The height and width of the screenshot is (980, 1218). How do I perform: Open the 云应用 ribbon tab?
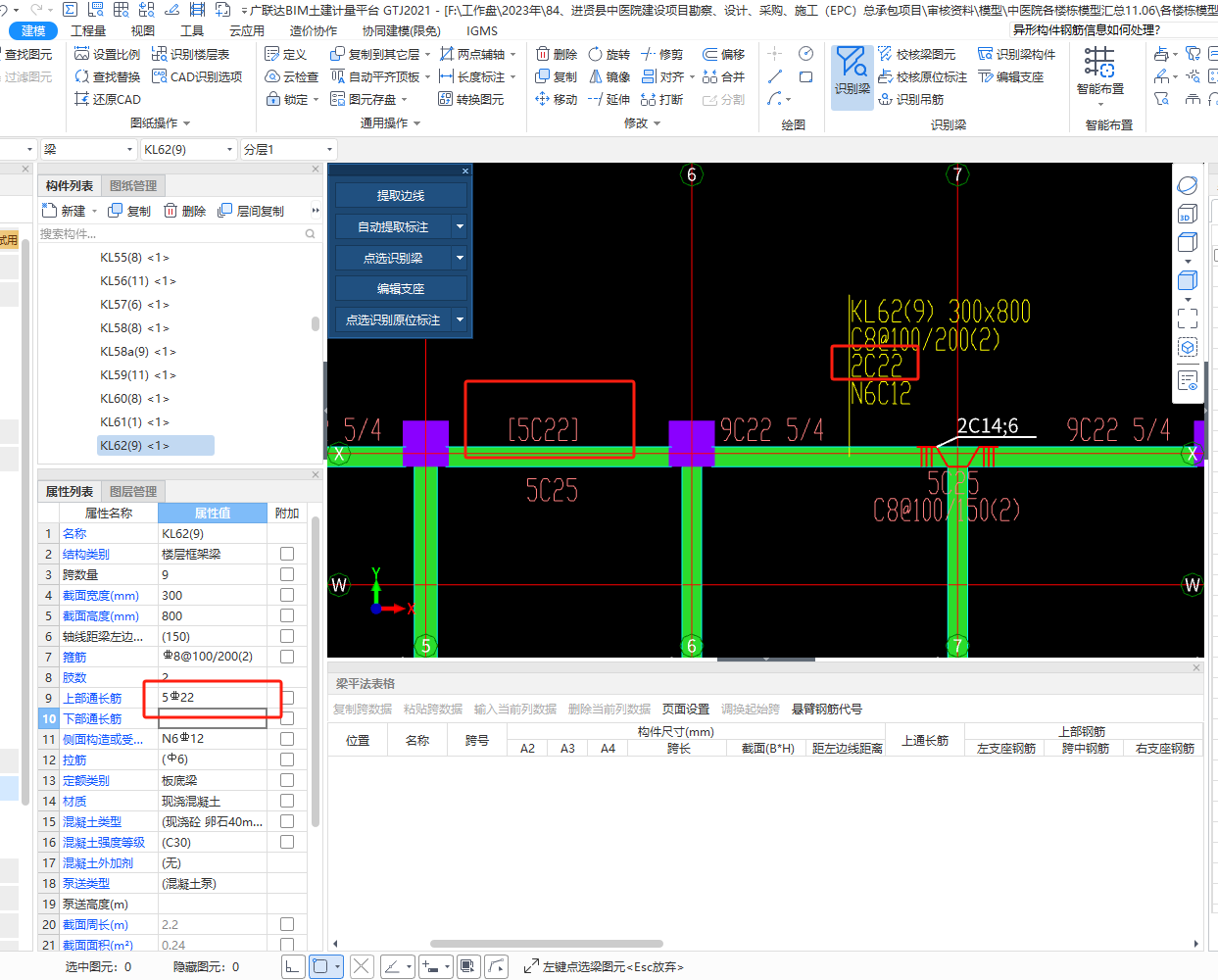click(247, 30)
